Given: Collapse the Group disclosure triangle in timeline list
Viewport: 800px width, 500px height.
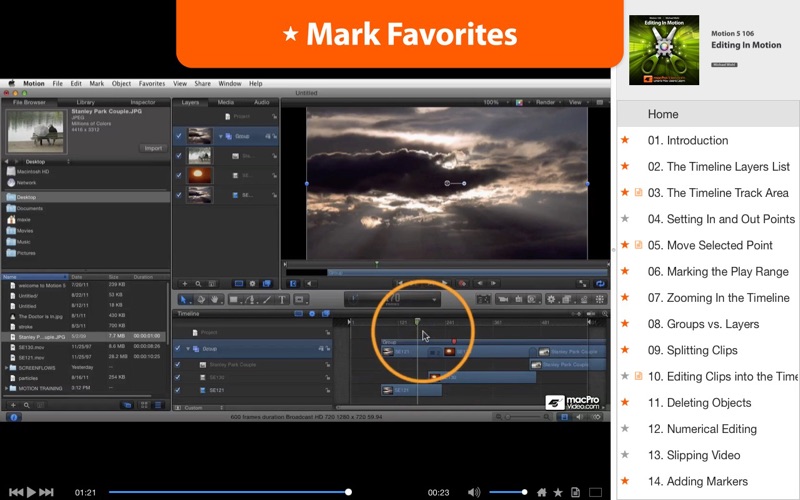Looking at the screenshot, I should 188,348.
